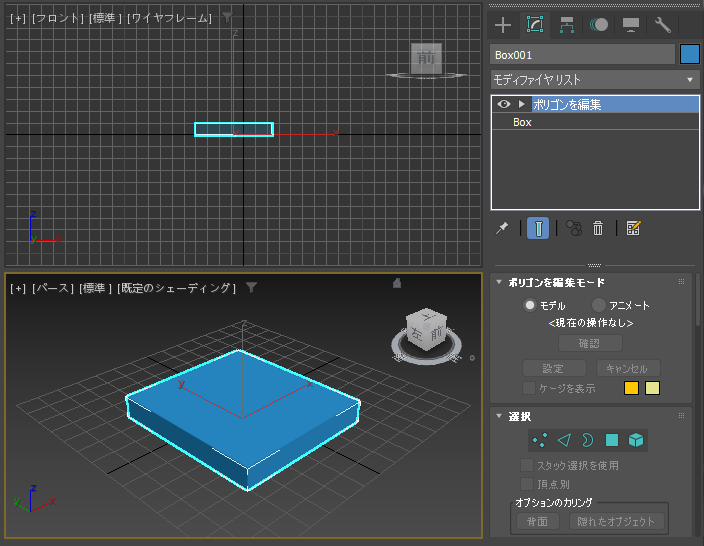Screen dimensions: 704x546
Task: Click the 設定 button
Action: (x=554, y=369)
